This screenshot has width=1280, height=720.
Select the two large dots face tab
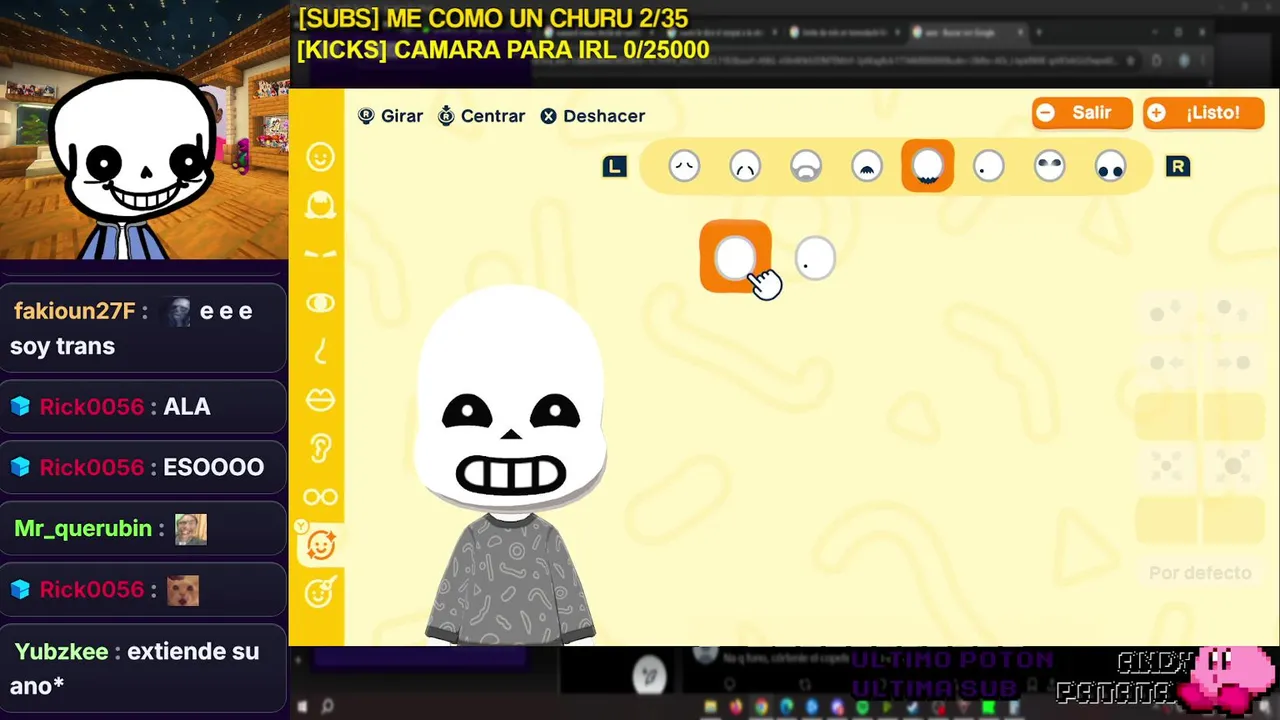click(x=1110, y=166)
